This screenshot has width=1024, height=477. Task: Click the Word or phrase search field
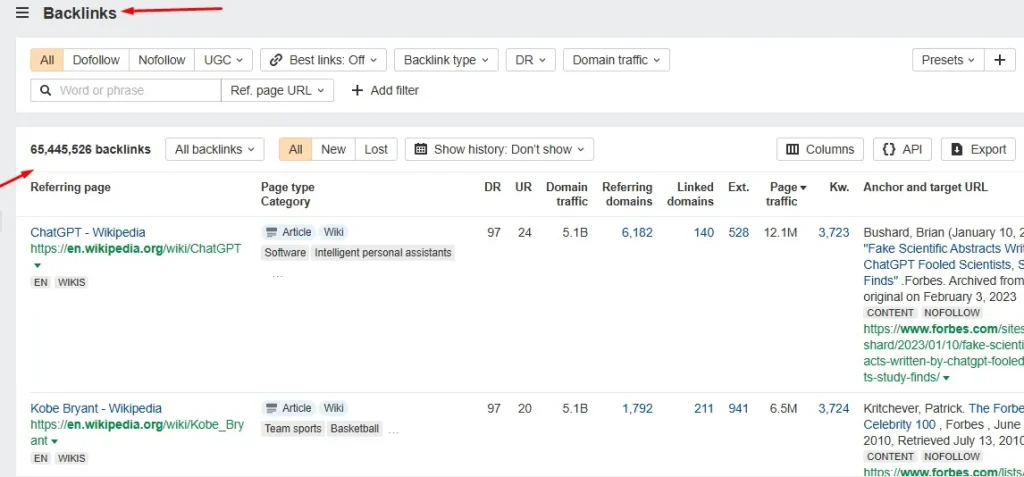[x=126, y=90]
